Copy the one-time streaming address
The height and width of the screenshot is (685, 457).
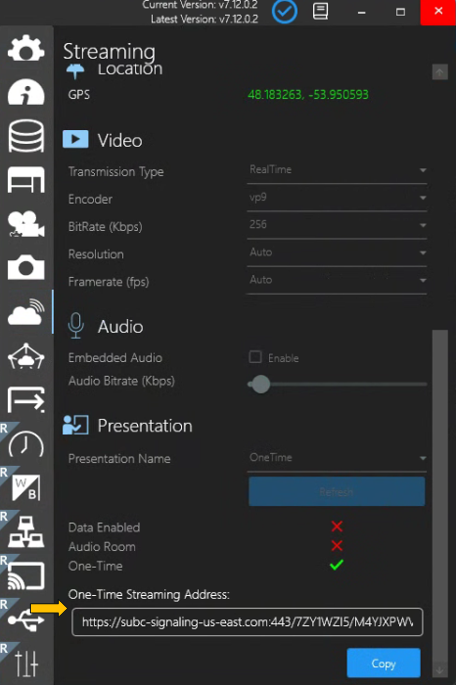pos(384,663)
